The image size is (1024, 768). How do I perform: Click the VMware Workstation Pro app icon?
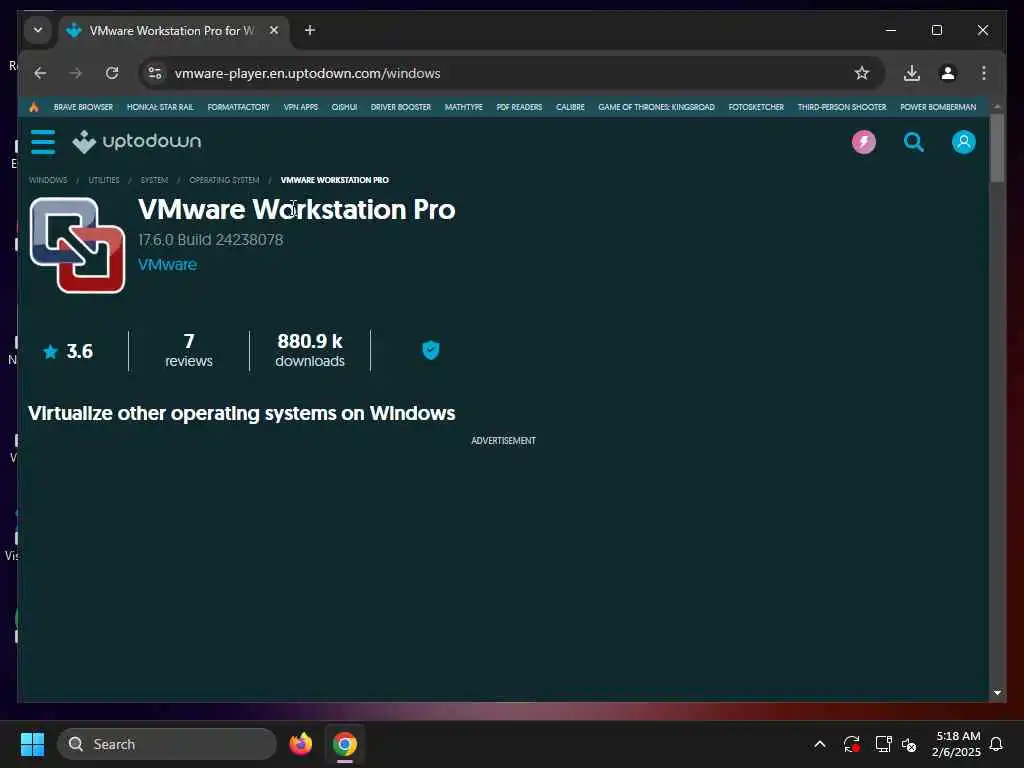[77, 245]
